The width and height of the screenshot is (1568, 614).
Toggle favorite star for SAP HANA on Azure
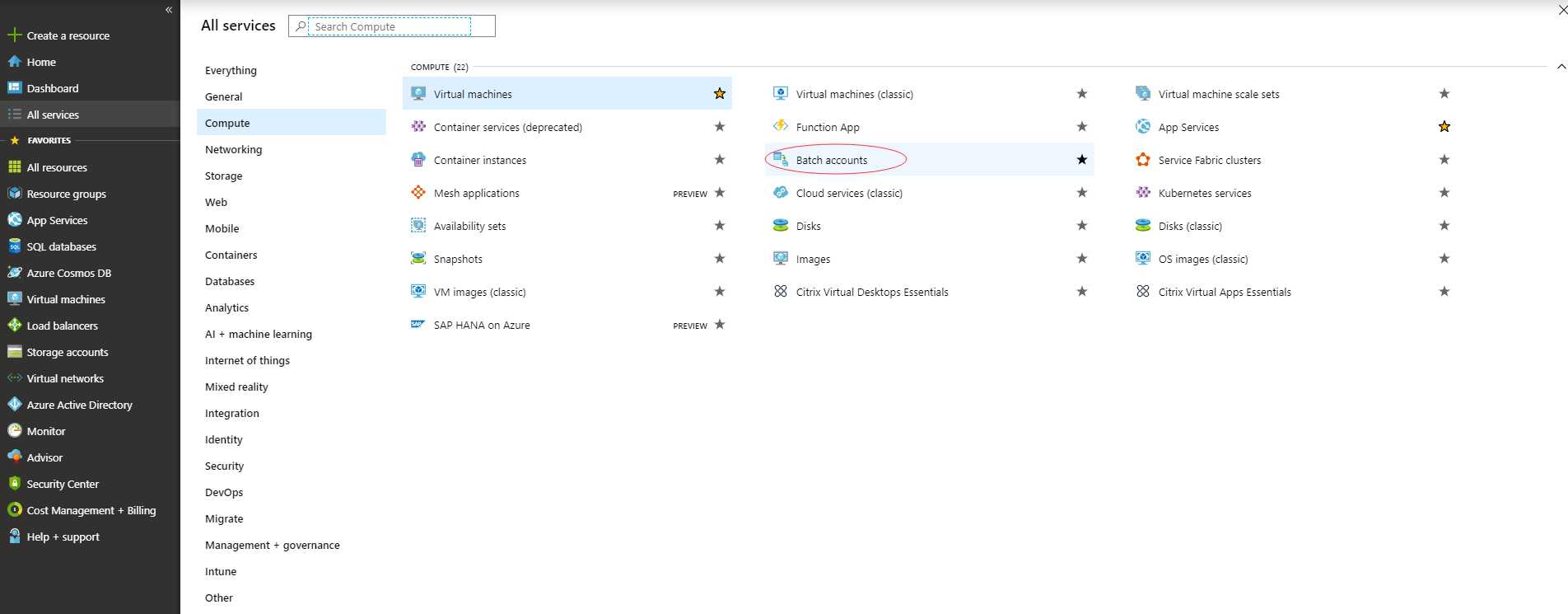point(720,324)
